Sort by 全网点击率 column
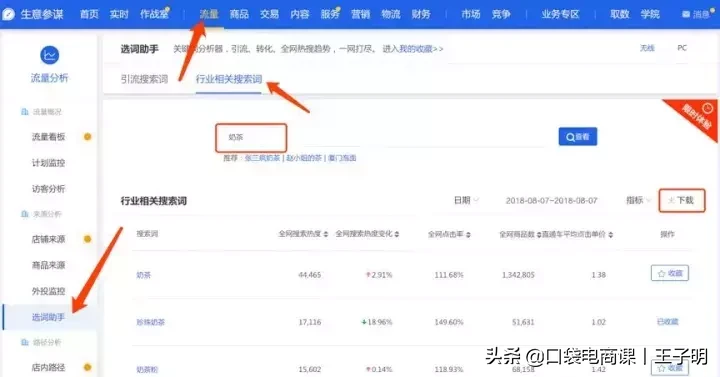 [x=449, y=234]
